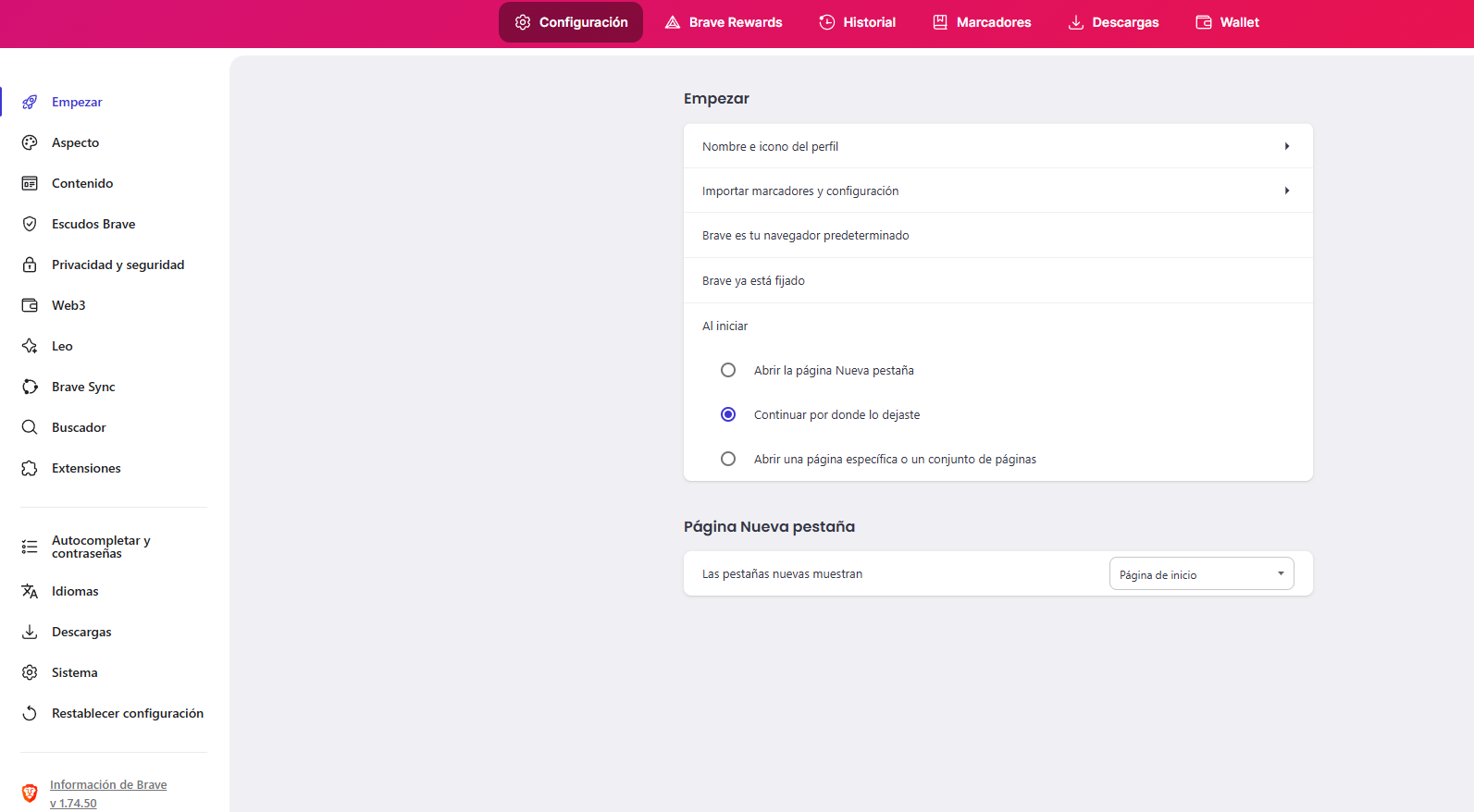
Task: Open Autocompletar y contraseñas label
Action: click(101, 547)
